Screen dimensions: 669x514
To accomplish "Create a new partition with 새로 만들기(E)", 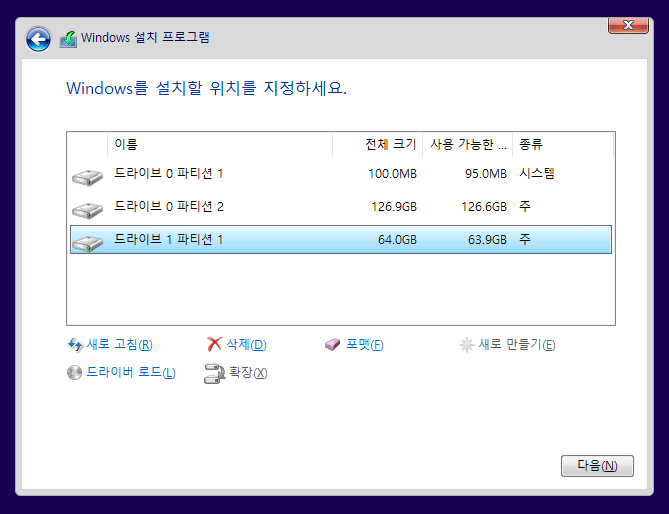I will coord(517,344).
